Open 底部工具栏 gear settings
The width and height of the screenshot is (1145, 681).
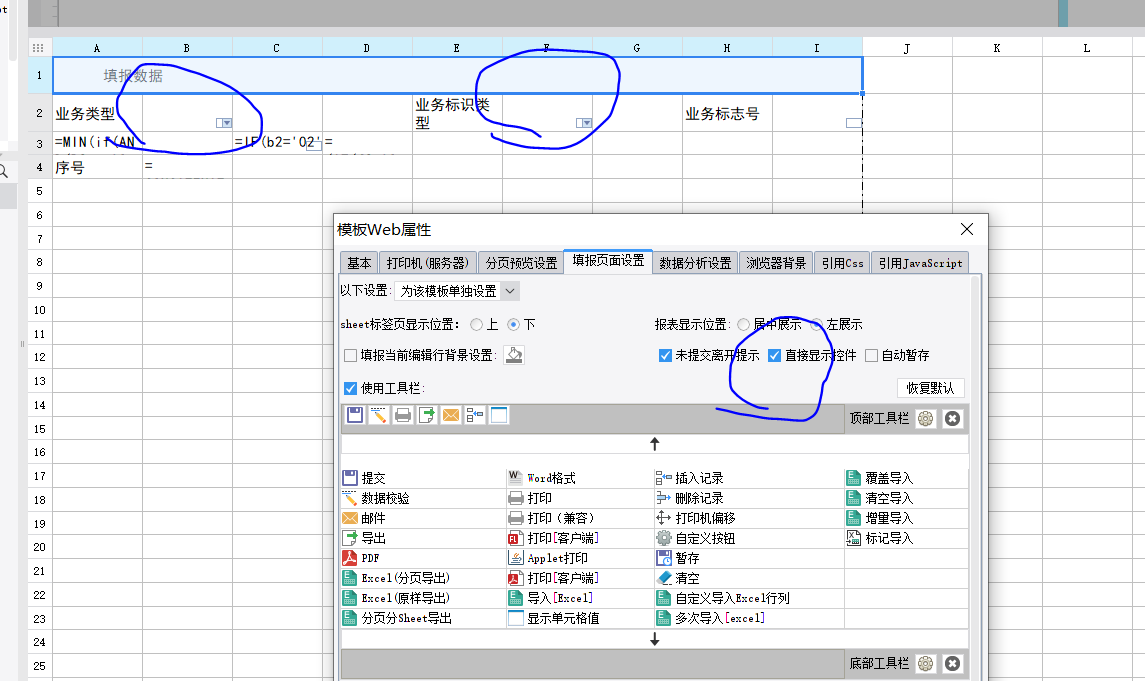(925, 663)
